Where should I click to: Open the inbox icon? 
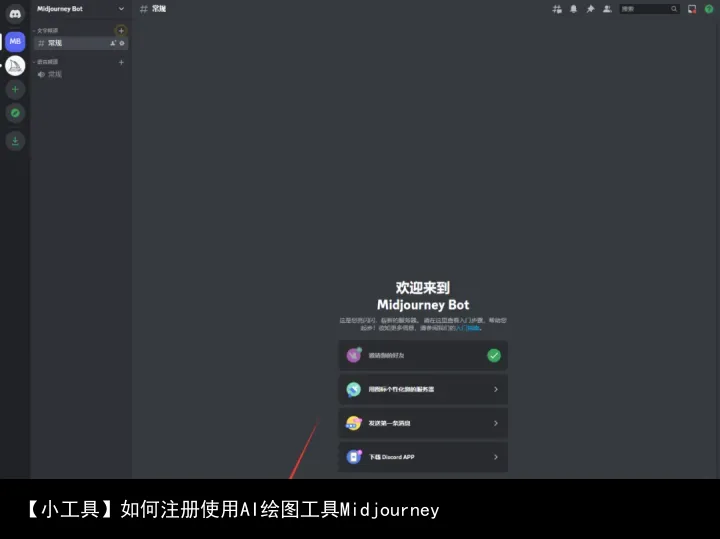point(692,9)
